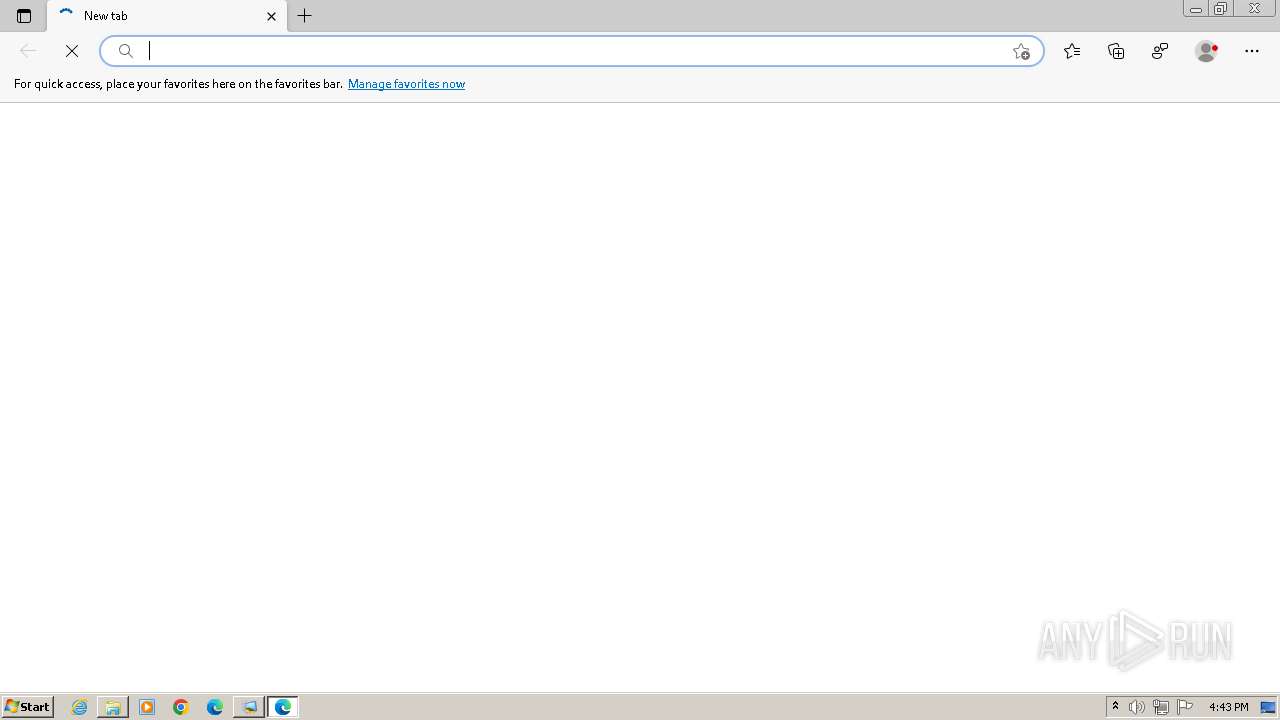
Task: Click Manage favorites now link
Action: 406,84
